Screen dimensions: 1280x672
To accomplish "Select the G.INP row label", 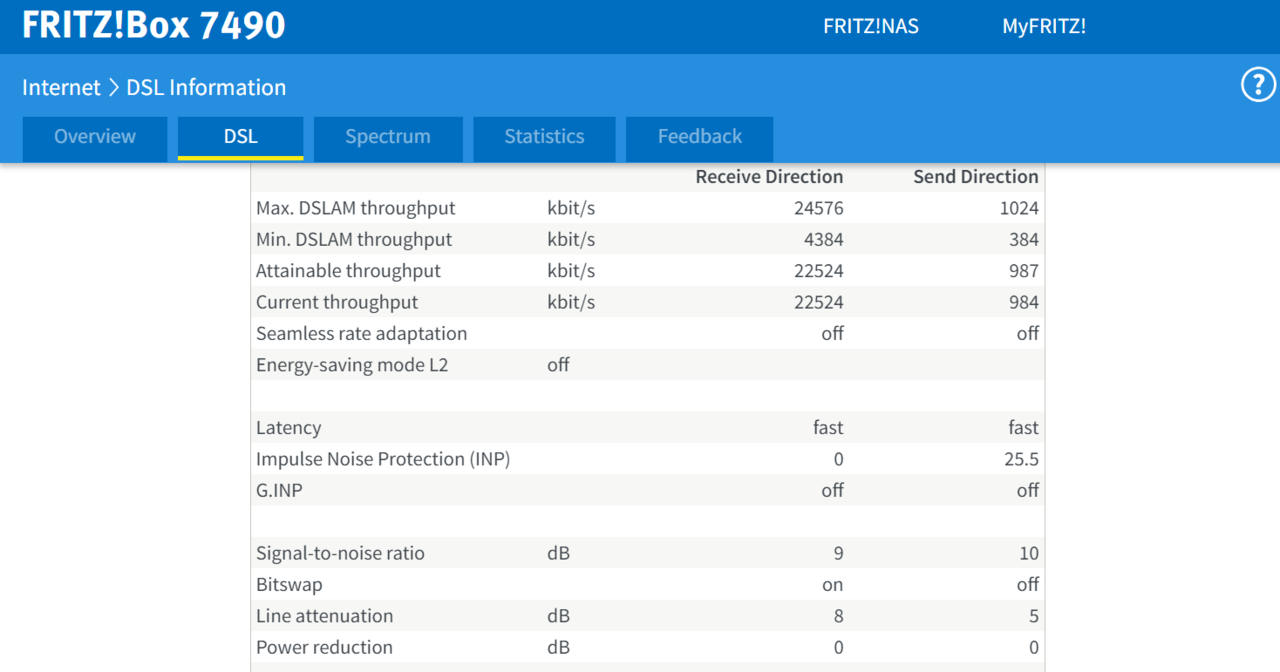I will click(x=279, y=490).
